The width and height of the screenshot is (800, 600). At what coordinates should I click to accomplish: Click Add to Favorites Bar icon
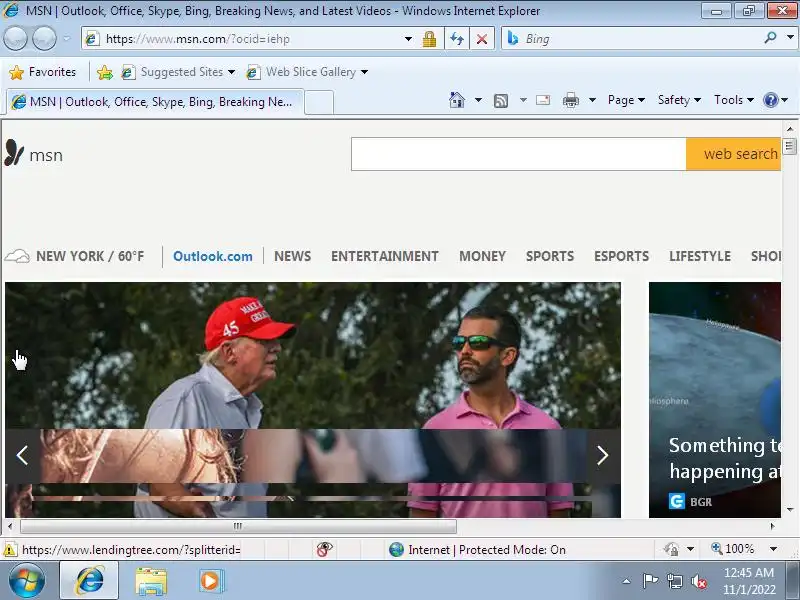(105, 72)
